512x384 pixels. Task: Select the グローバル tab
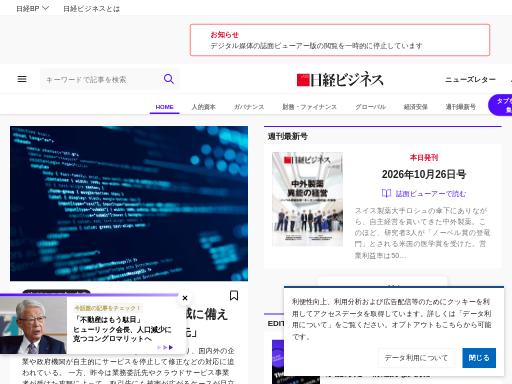pos(370,107)
